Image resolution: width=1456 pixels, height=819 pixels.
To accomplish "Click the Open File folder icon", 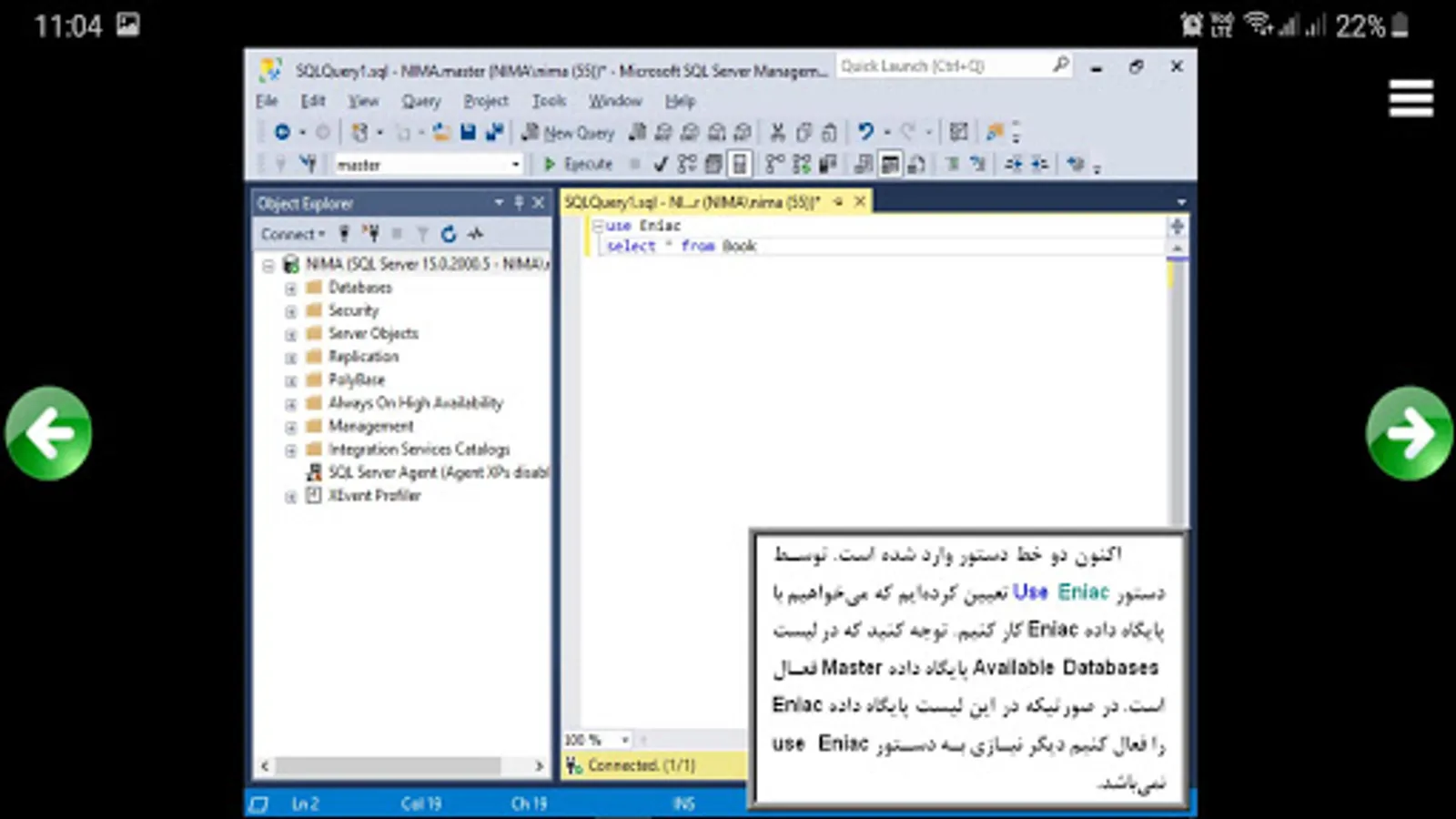I will click(x=441, y=132).
